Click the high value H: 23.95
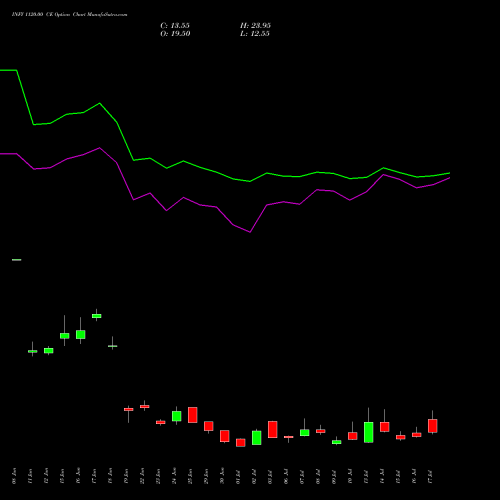 point(255,26)
